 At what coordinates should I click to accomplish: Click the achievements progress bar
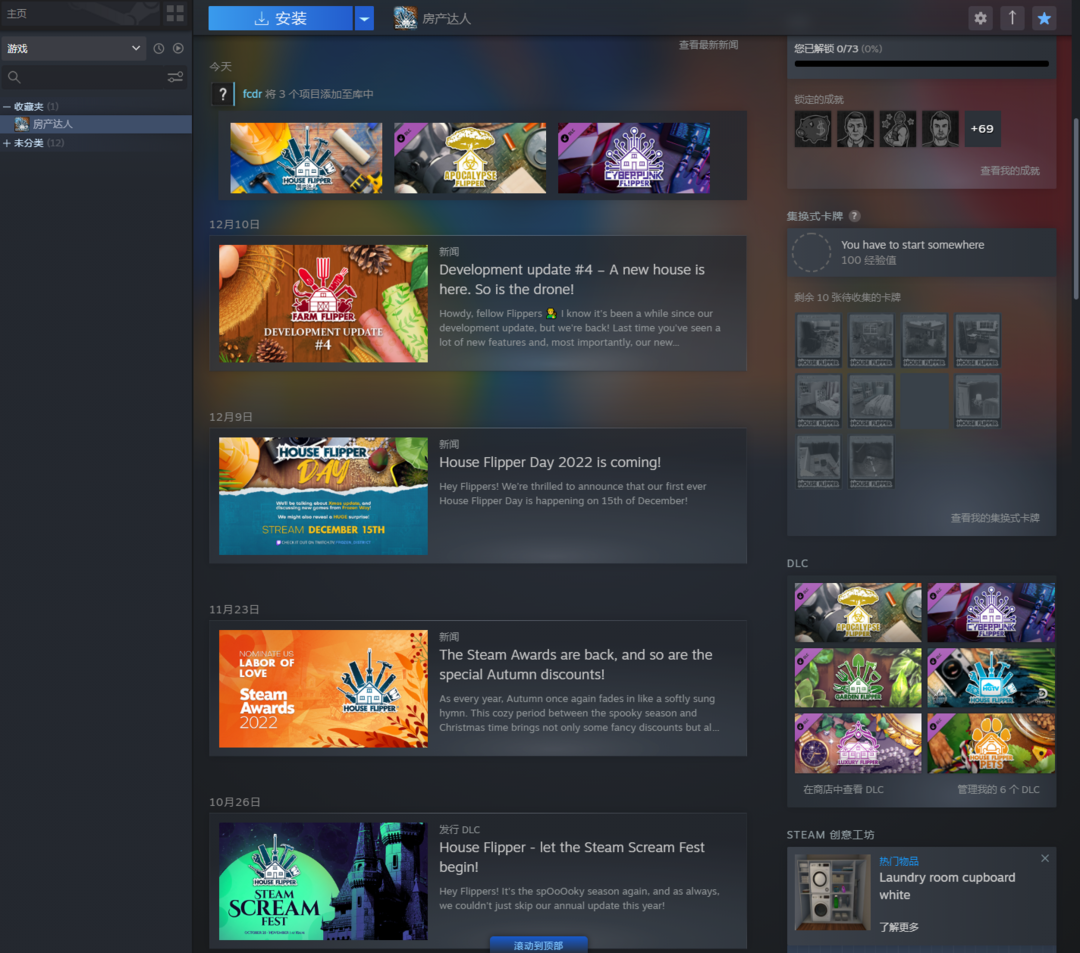pyautogui.click(x=921, y=64)
